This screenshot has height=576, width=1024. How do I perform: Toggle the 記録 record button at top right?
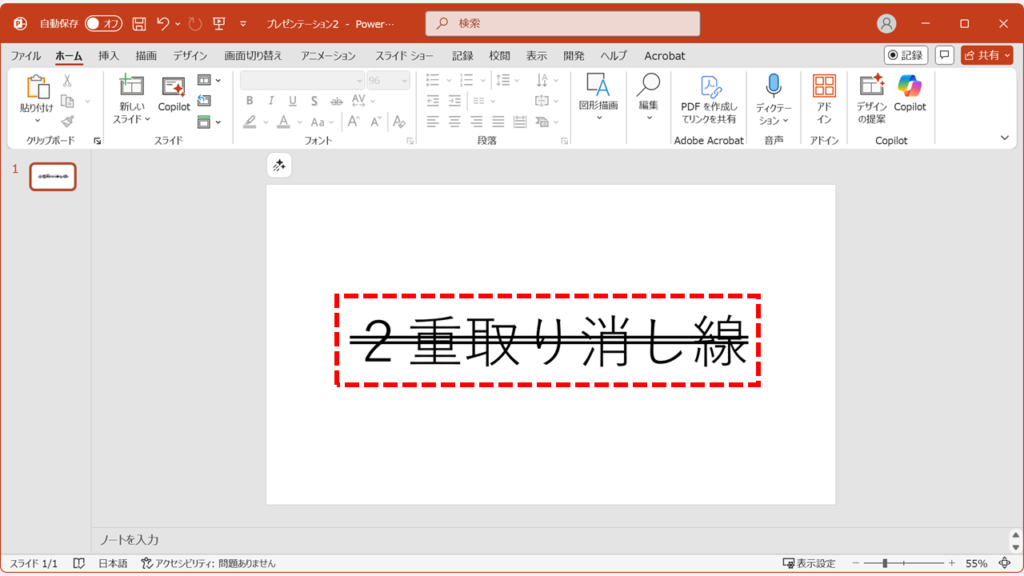click(906, 55)
